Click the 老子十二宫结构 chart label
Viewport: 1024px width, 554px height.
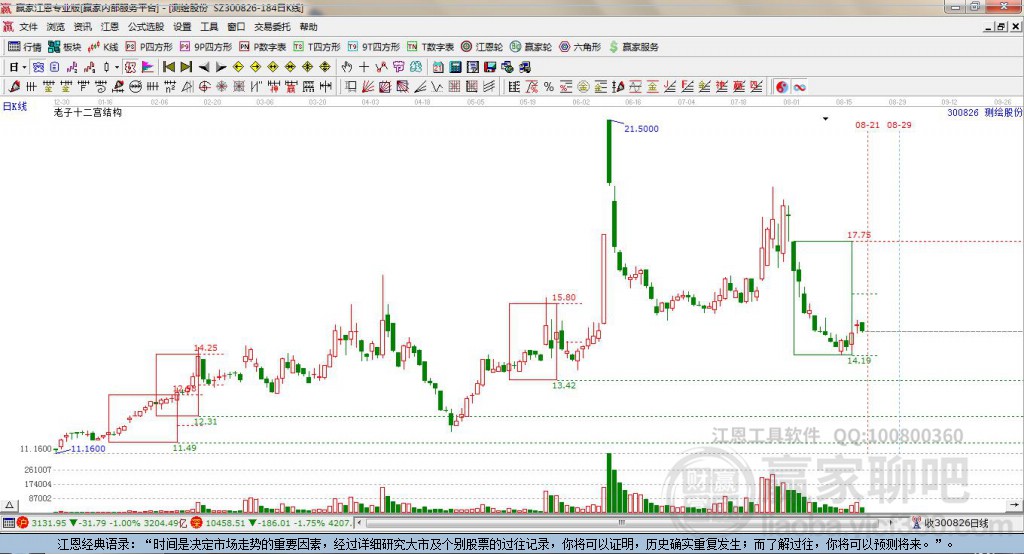[x=88, y=112]
